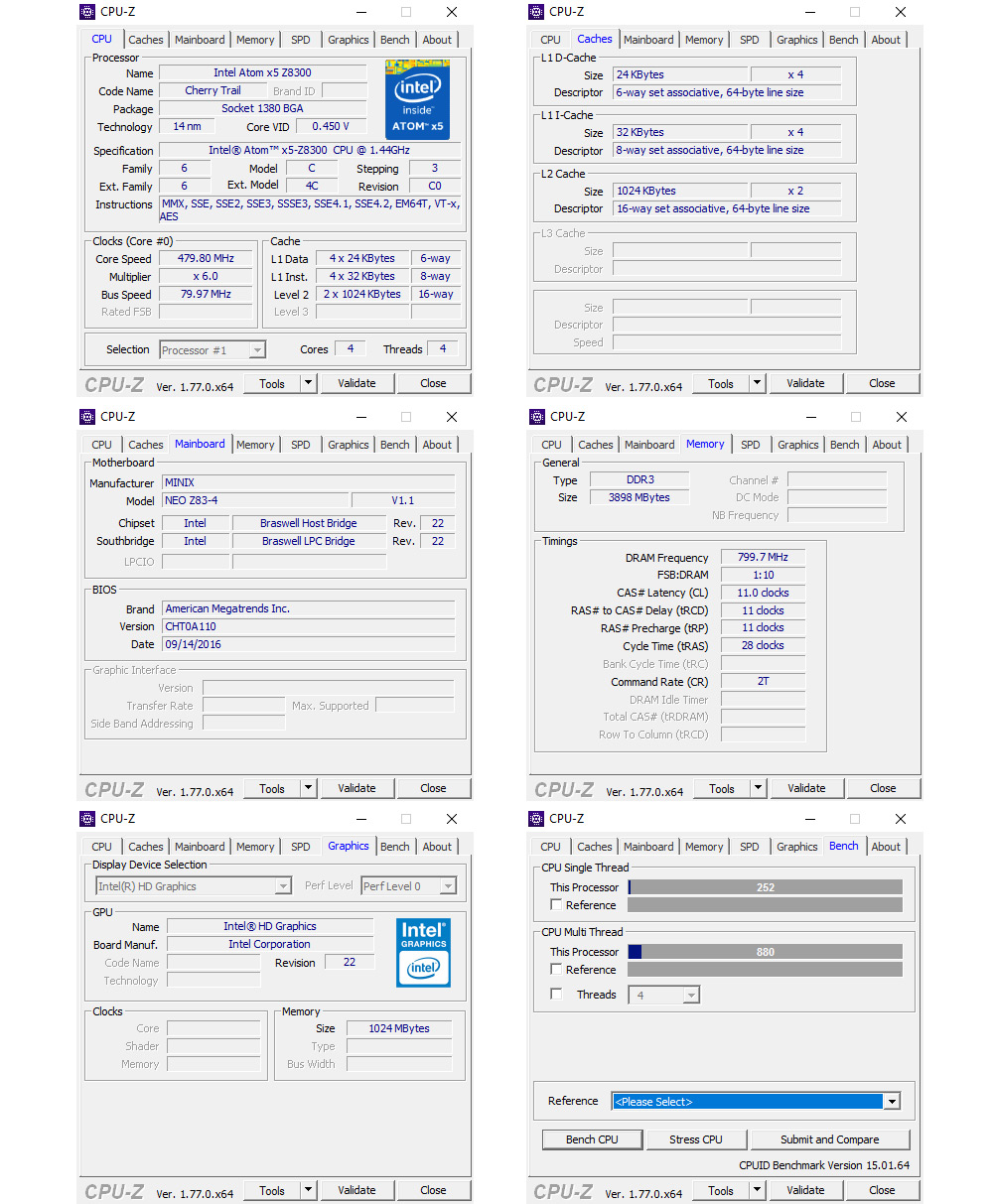Click the Stress CPU button
The image size is (993, 1204).
[695, 1139]
